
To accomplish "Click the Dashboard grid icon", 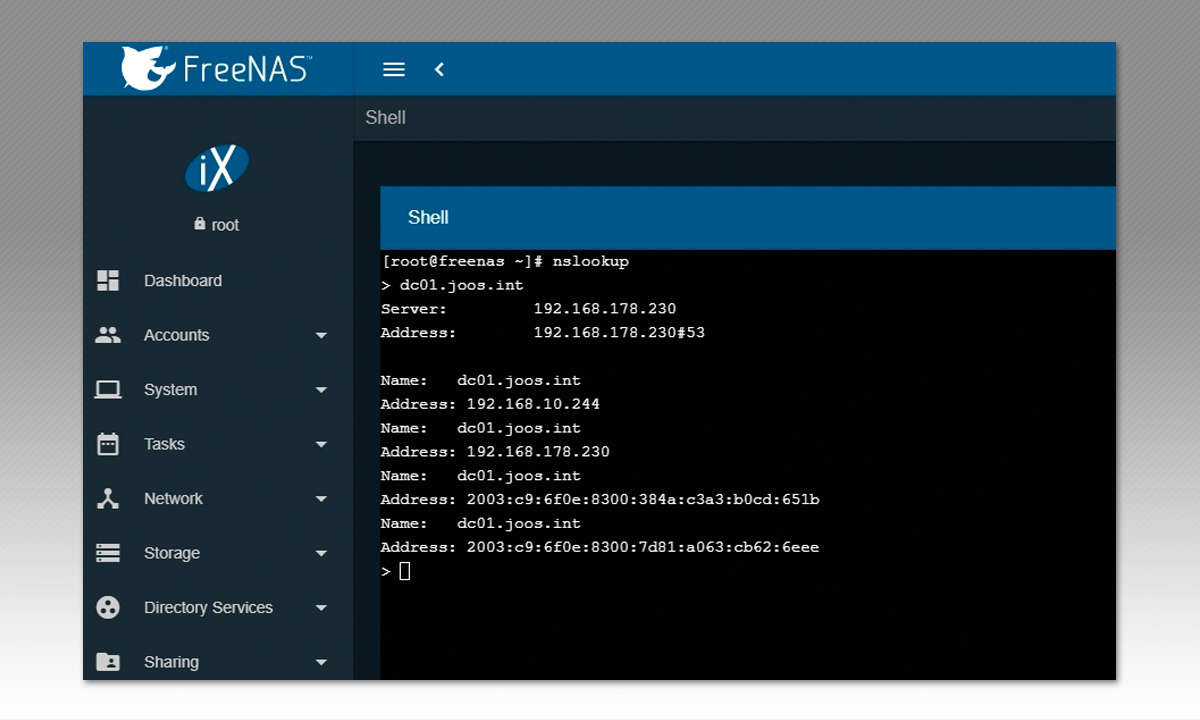I will [x=108, y=281].
